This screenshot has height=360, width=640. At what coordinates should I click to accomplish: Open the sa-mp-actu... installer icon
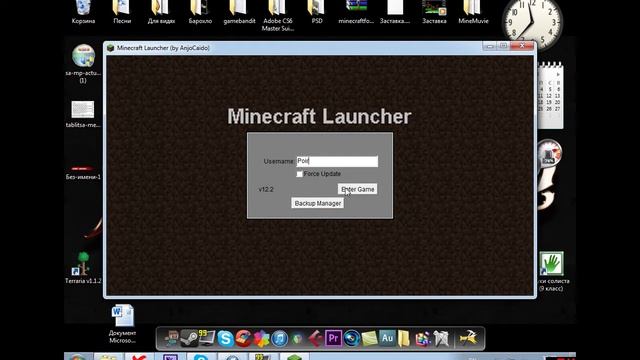83,63
